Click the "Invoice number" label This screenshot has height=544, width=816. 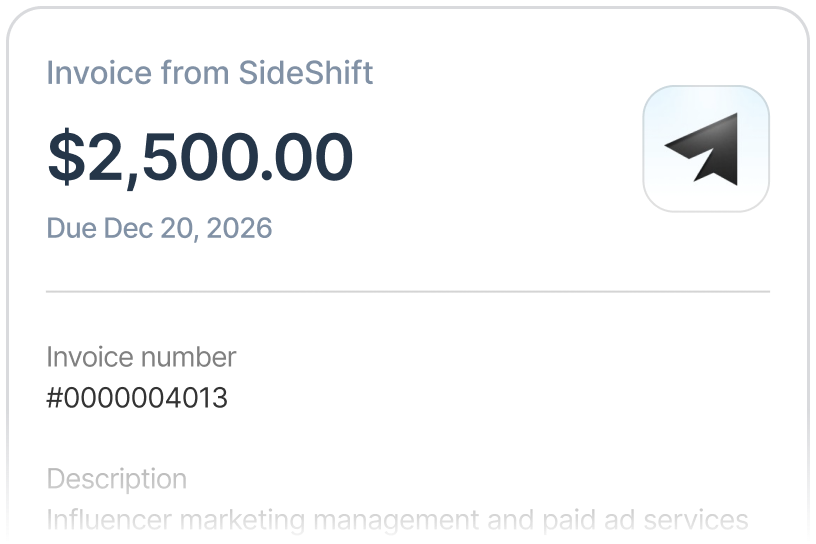[141, 356]
